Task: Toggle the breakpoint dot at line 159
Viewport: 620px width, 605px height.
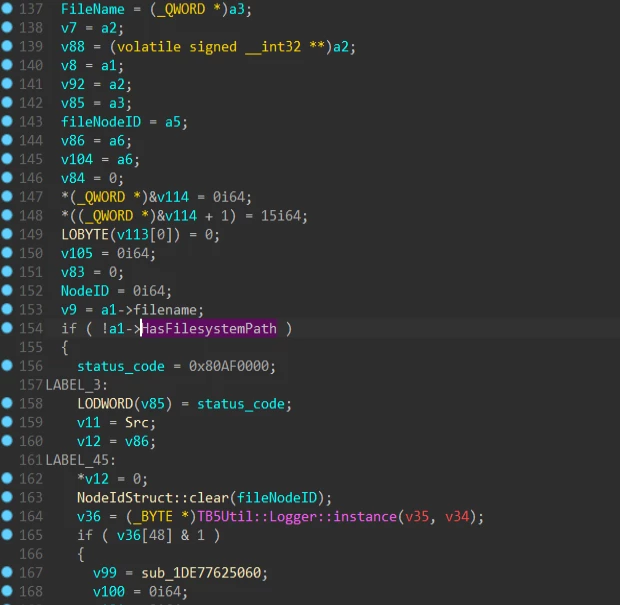Action: [x=8, y=423]
